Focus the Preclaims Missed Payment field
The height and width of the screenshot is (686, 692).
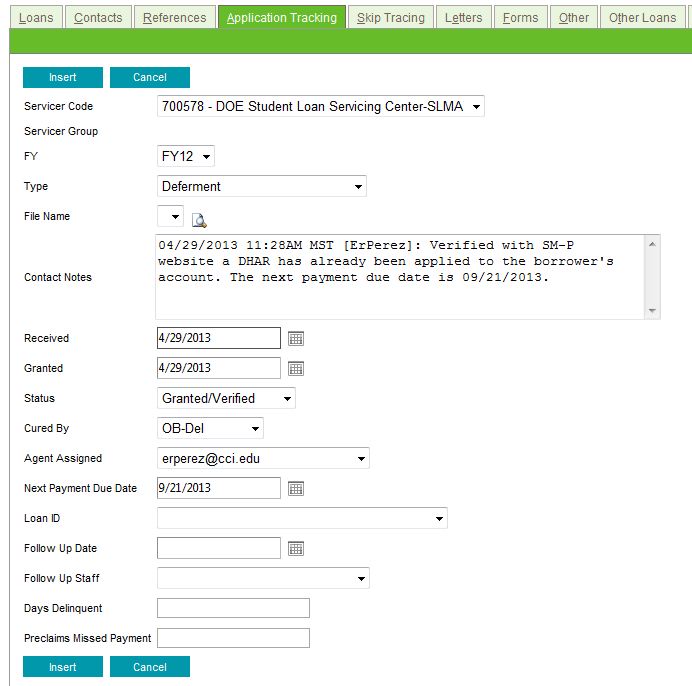tap(233, 638)
